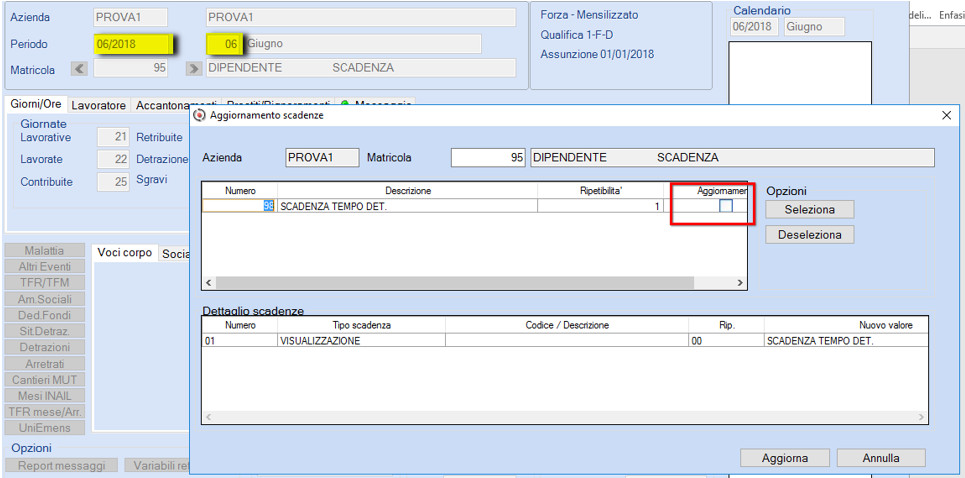Click the Am.Sociali side button
965x478 pixels.
[44, 299]
